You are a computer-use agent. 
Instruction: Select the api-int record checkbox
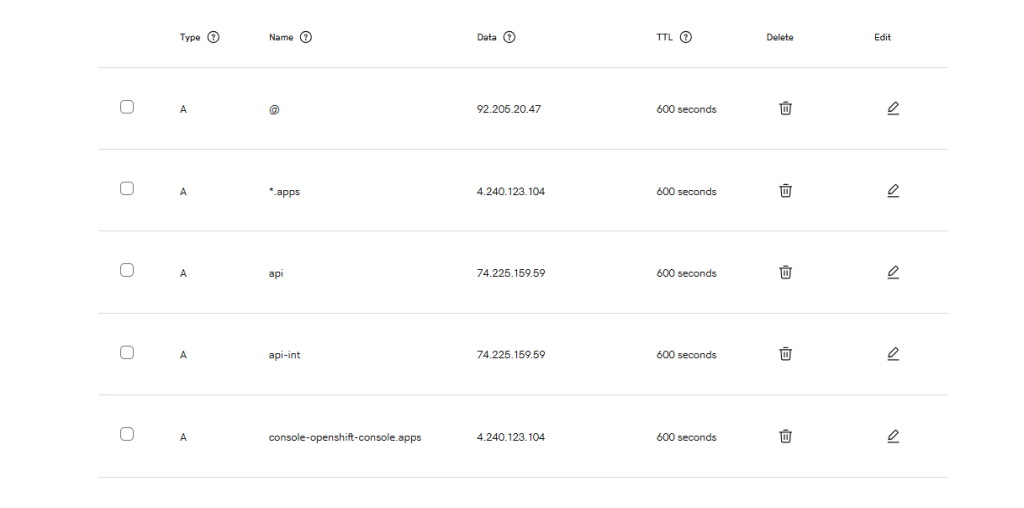coord(127,352)
